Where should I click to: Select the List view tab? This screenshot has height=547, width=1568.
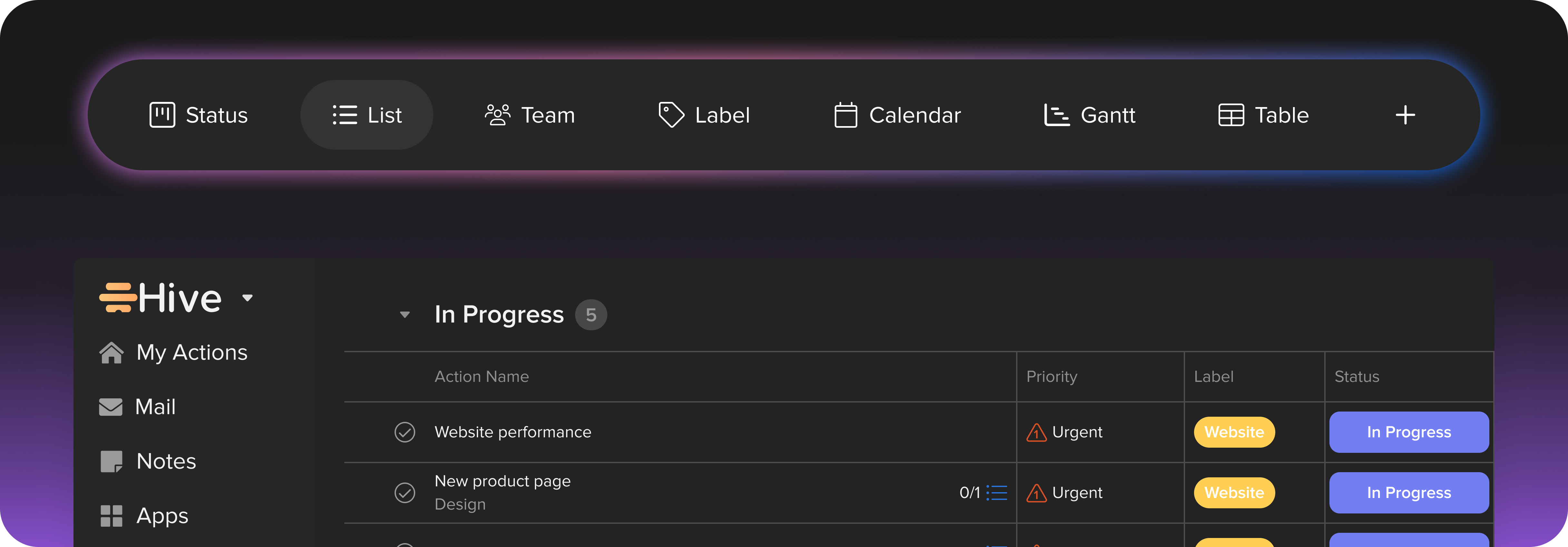click(x=367, y=115)
